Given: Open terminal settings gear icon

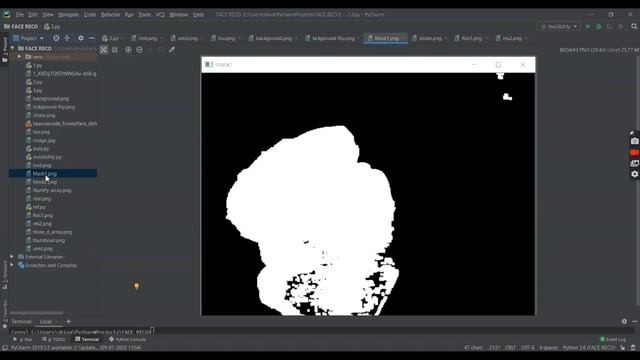Looking at the screenshot, I should coord(624,322).
